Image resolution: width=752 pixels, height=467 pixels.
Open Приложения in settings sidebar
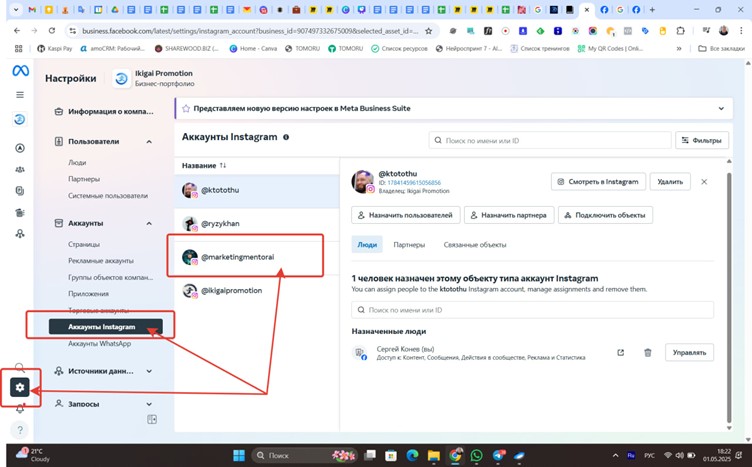tap(88, 293)
